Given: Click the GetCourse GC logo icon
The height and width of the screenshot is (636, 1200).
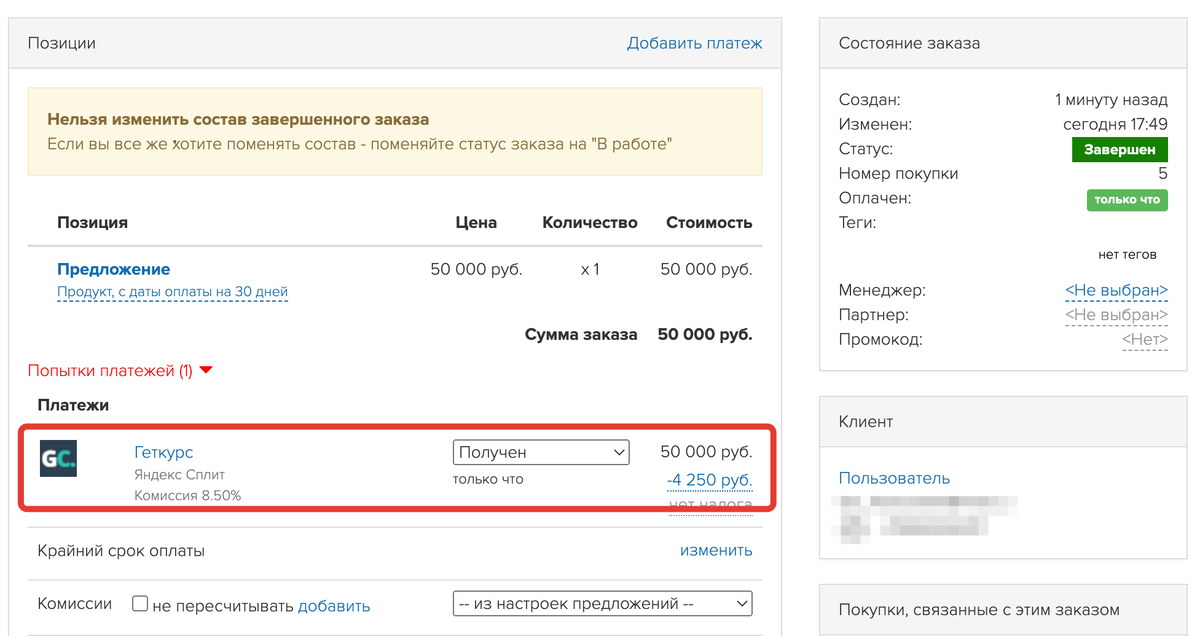Looking at the screenshot, I should tap(58, 458).
